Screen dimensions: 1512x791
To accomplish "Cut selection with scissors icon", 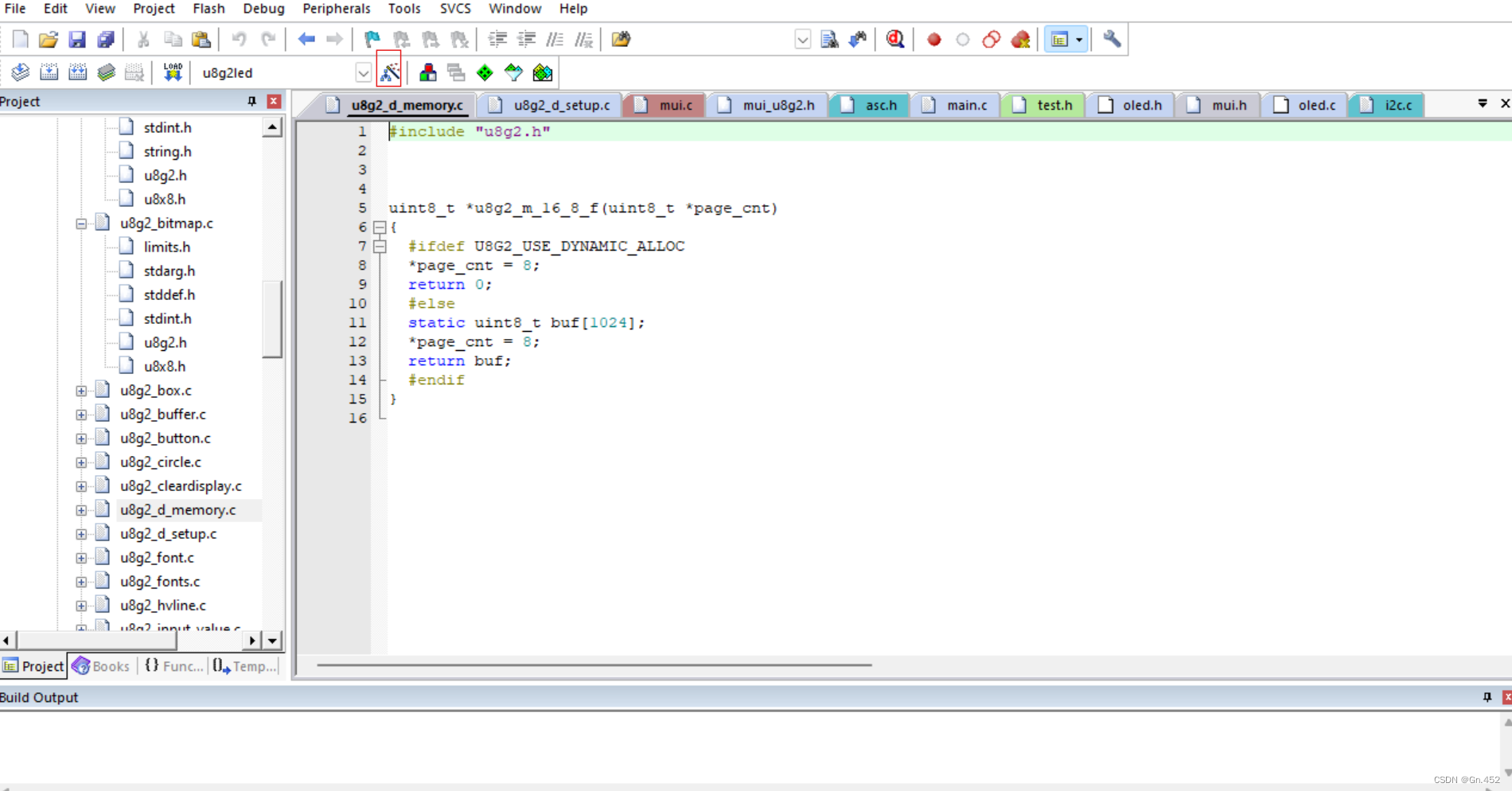I will tap(144, 39).
